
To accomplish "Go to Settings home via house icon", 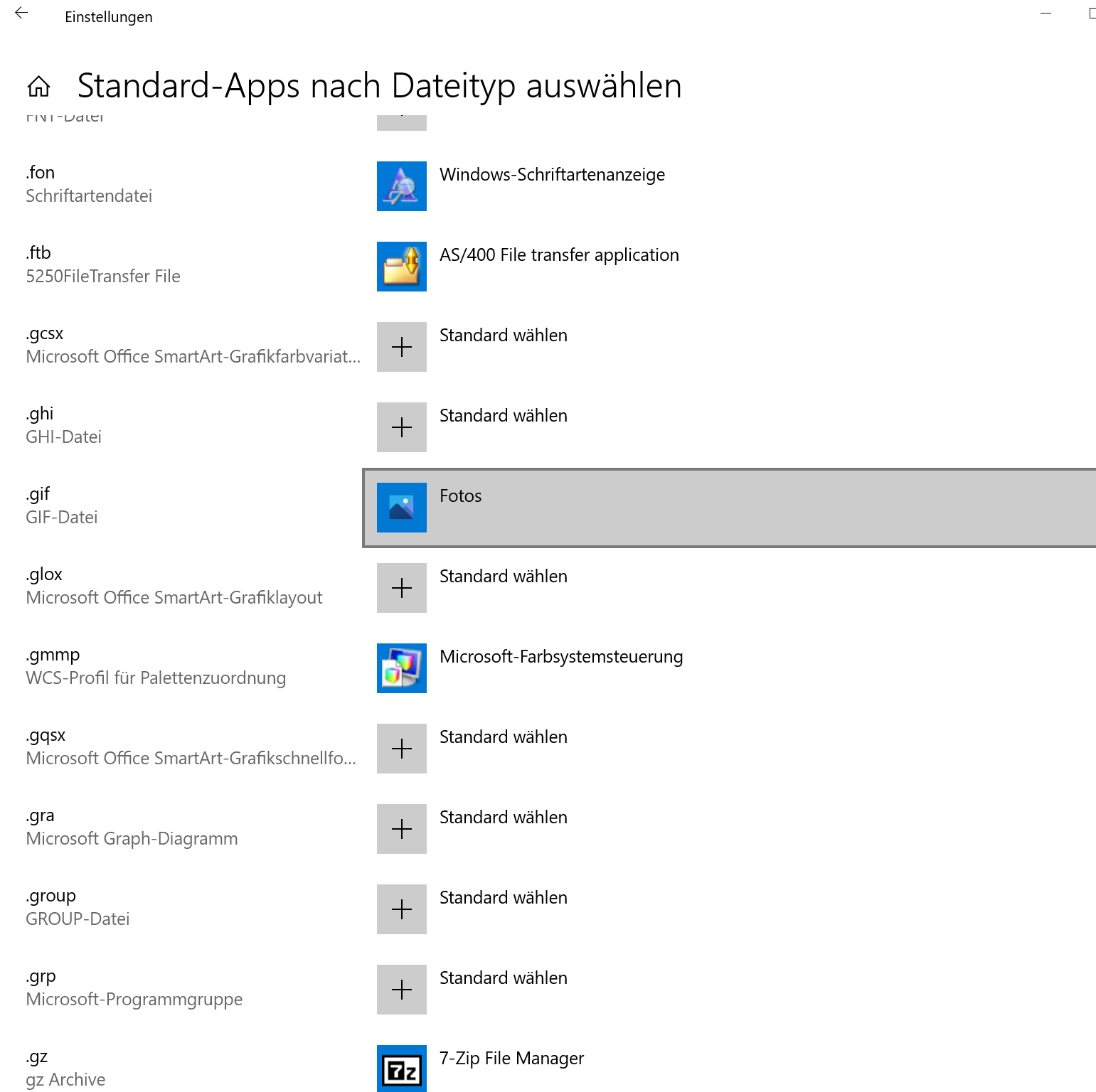I will click(x=39, y=87).
